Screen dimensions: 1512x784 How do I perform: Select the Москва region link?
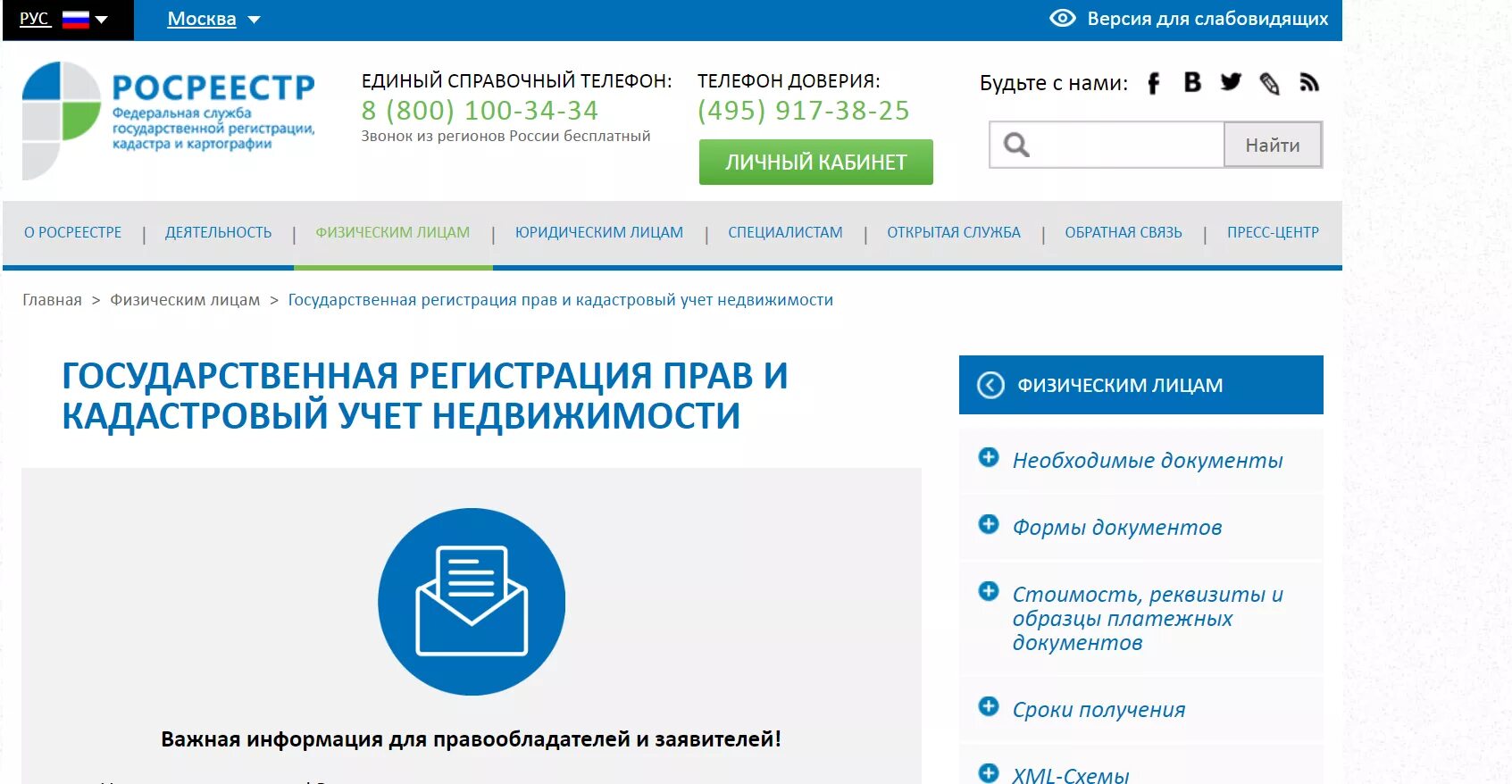coord(202,19)
